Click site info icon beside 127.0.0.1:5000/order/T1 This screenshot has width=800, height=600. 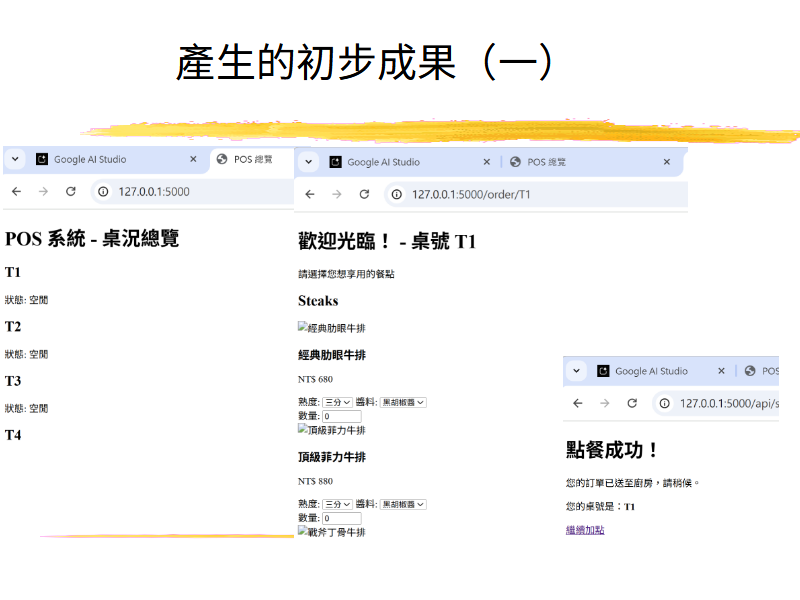point(397,194)
